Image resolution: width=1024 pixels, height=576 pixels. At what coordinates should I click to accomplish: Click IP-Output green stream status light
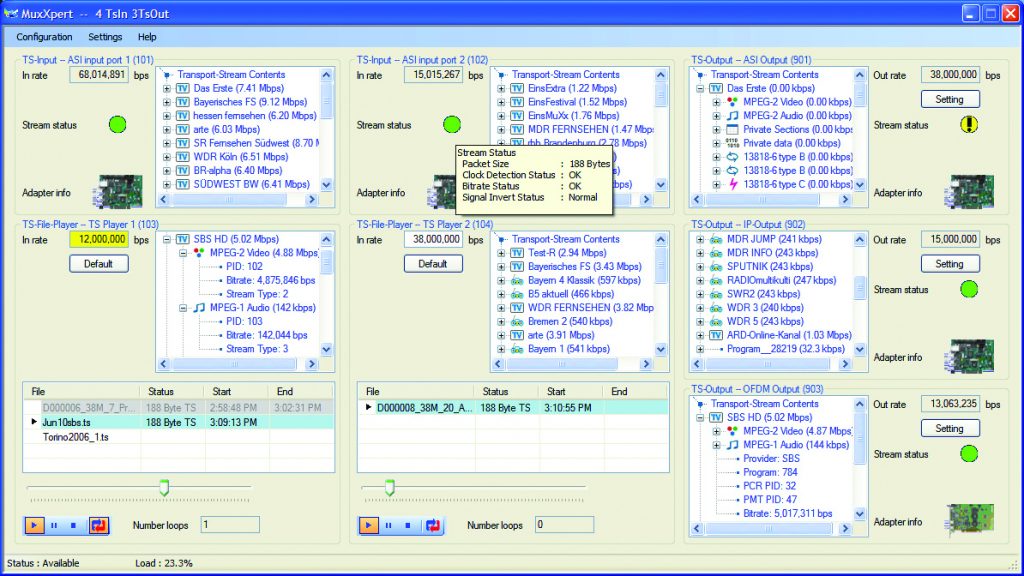(x=969, y=289)
